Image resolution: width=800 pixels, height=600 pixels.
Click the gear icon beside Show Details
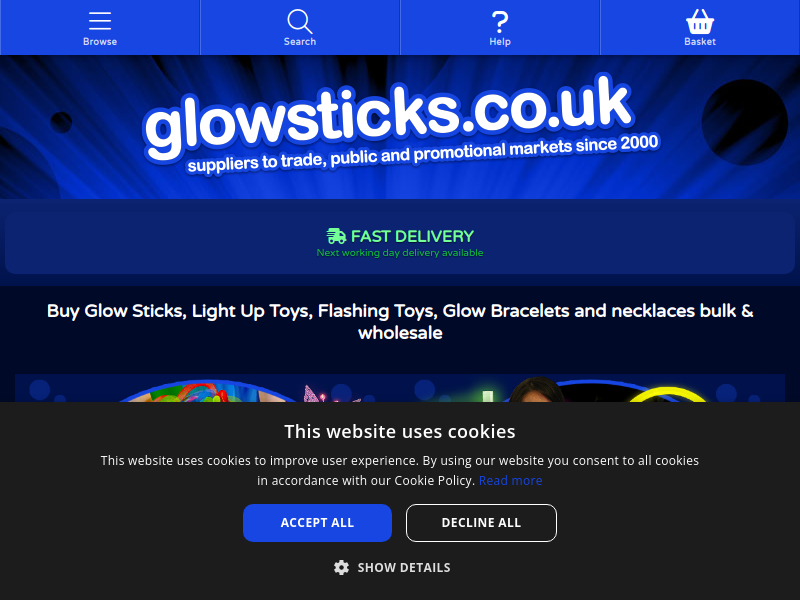coord(341,567)
